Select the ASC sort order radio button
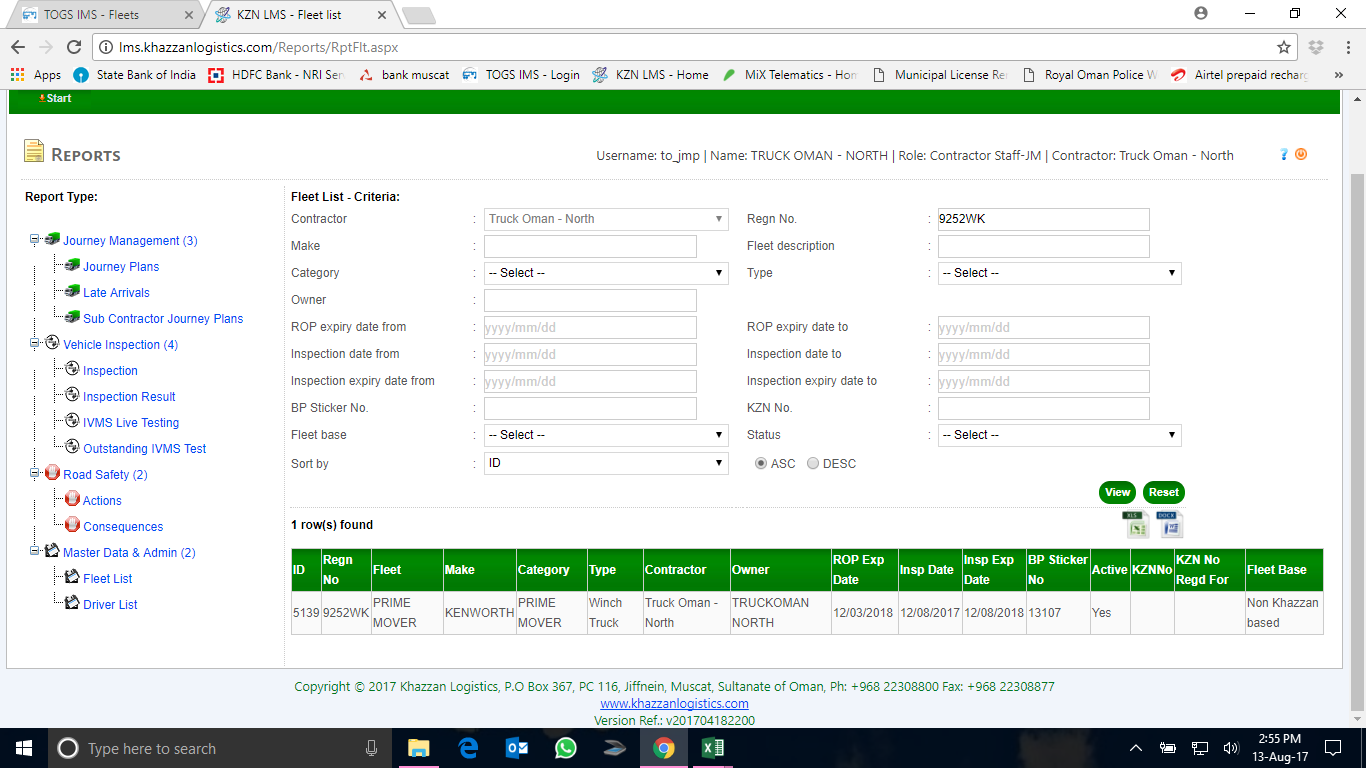1366x768 pixels. point(761,464)
